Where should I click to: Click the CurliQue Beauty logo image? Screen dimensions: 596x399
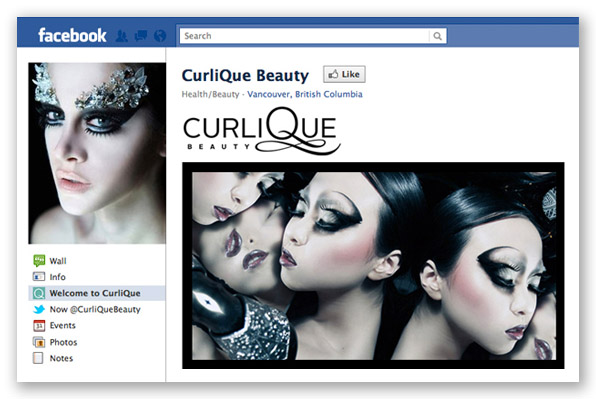262,130
